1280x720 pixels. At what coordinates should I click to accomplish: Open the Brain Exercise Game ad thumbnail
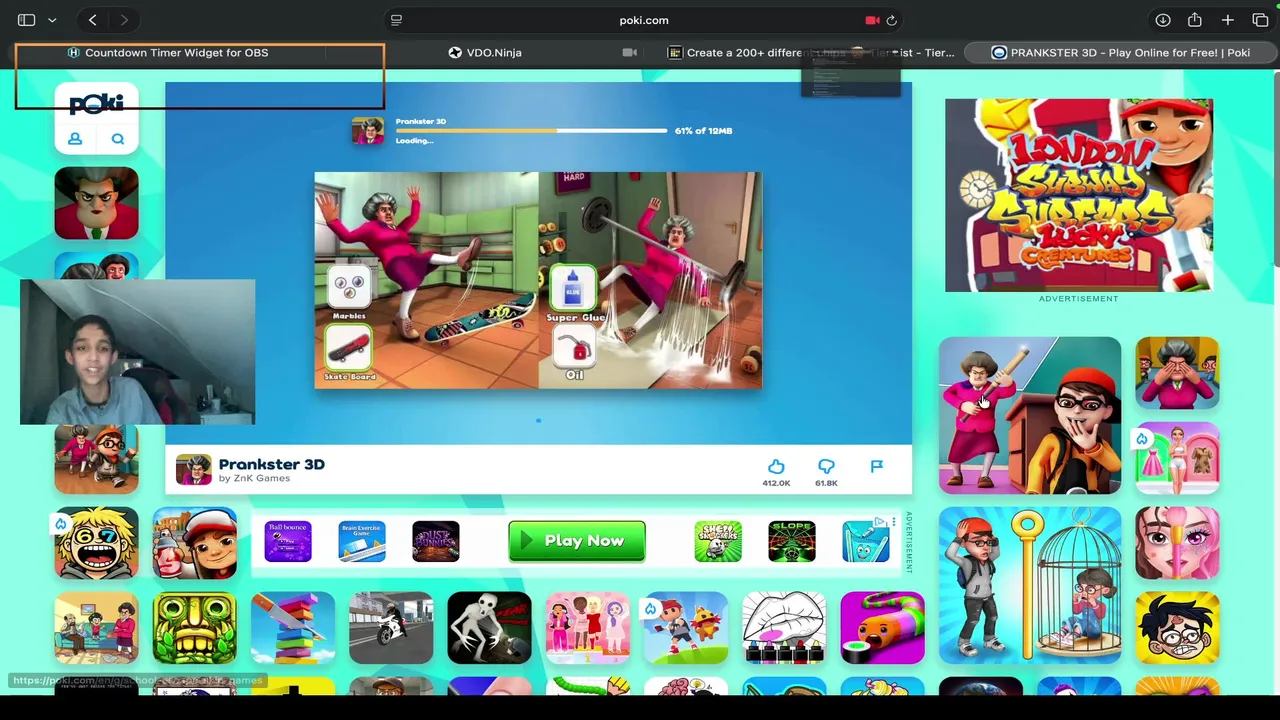click(362, 541)
